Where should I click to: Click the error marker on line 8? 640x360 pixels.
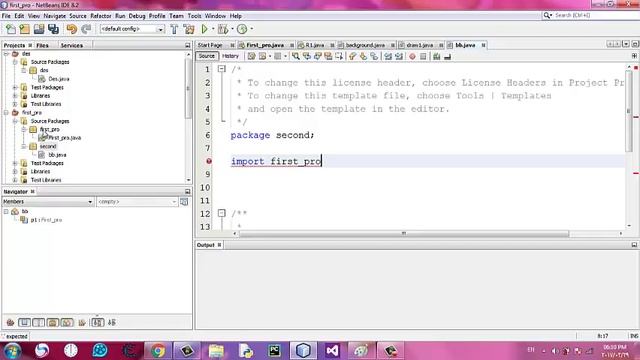pos(209,161)
